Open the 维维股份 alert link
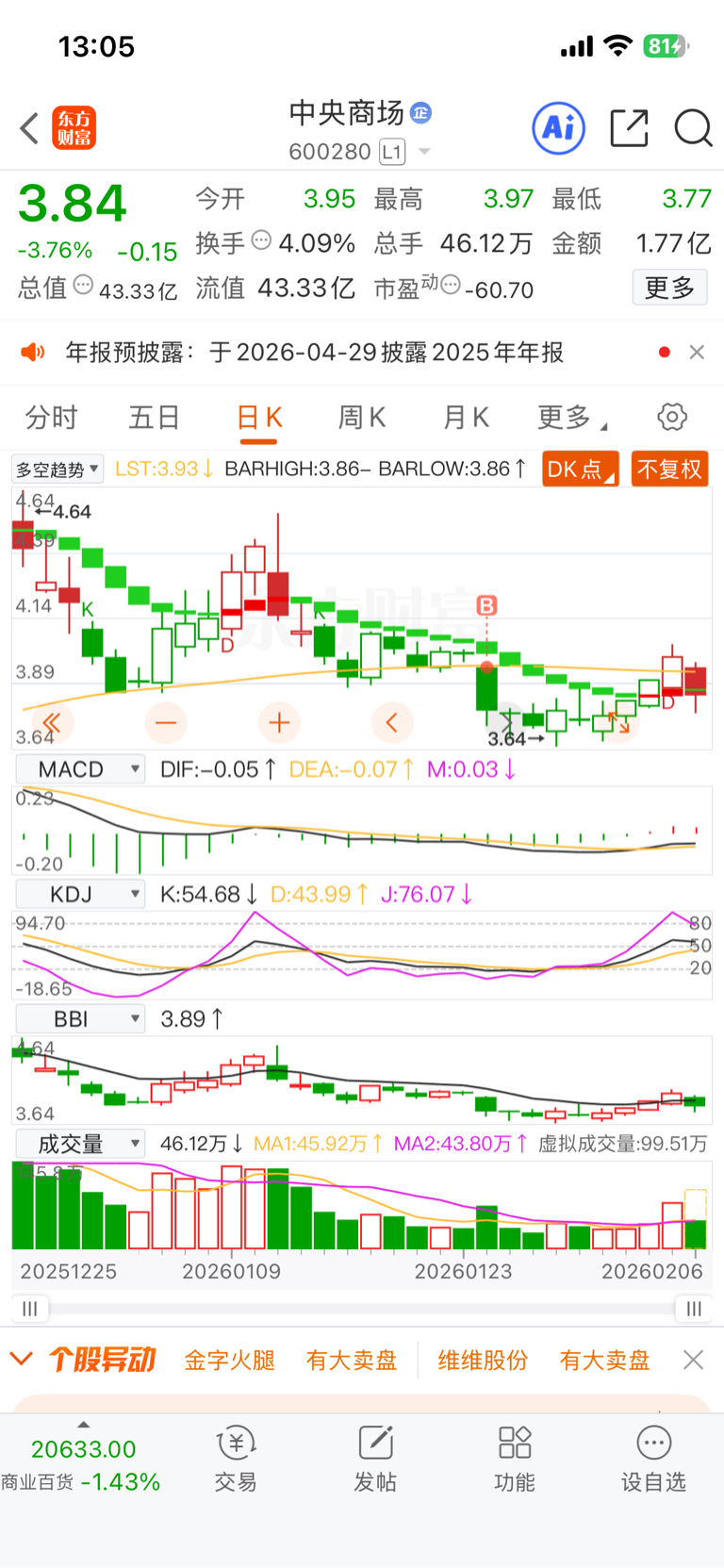This screenshot has width=724, height=1568. click(x=483, y=1361)
